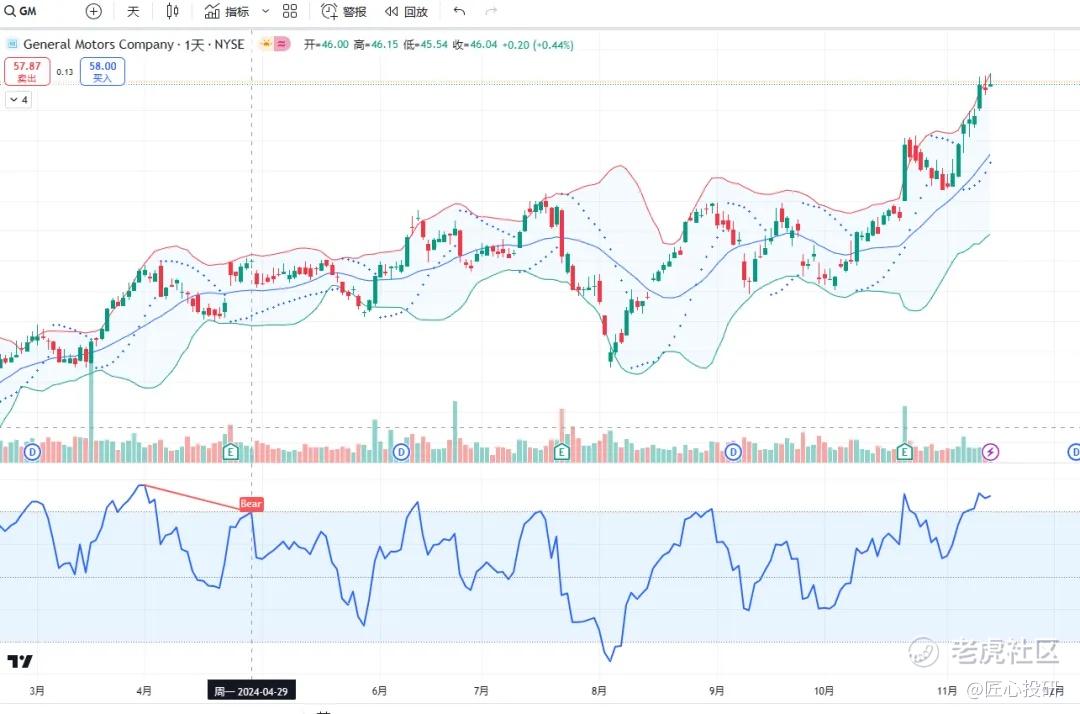Image resolution: width=1080 pixels, height=714 pixels.
Task: Open the 天 time interval selector
Action: point(133,11)
